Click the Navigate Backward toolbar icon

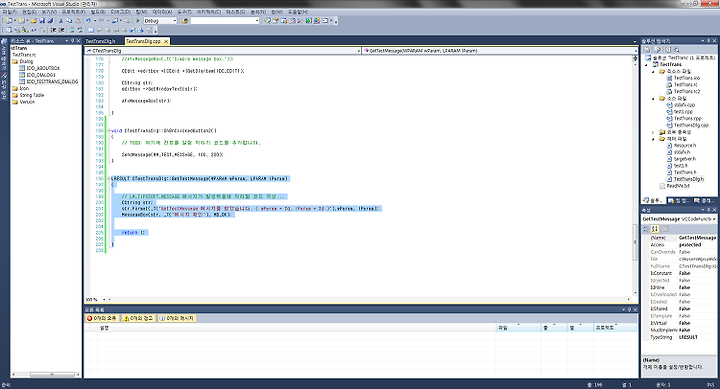[x=114, y=21]
